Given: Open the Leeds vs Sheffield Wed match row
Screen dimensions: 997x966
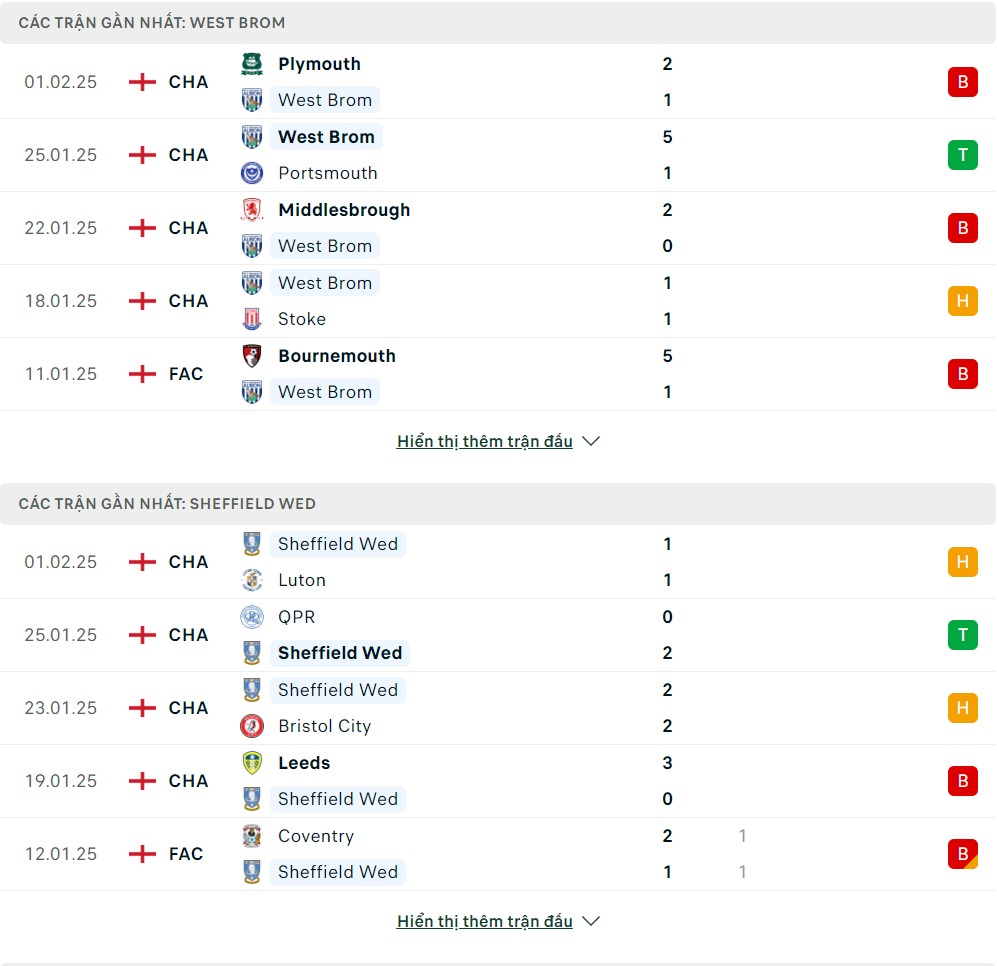Looking at the screenshot, I should pos(498,781).
